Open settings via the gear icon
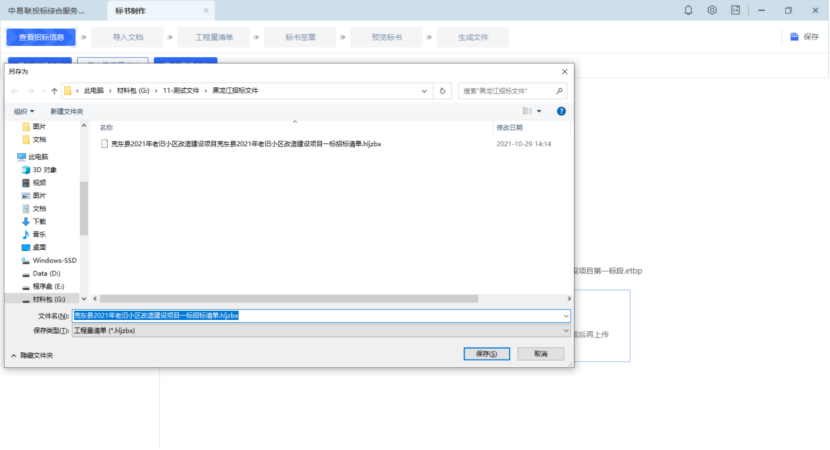Screen dimensions: 830x450 point(712,10)
